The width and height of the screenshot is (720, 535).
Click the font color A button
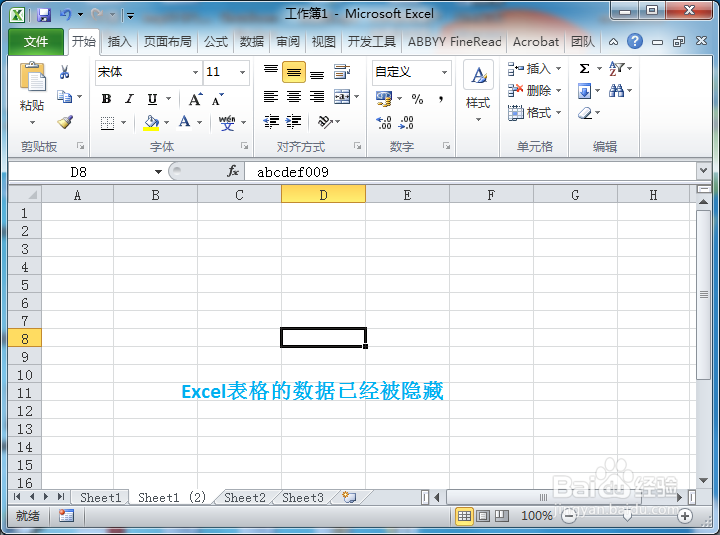(x=185, y=123)
